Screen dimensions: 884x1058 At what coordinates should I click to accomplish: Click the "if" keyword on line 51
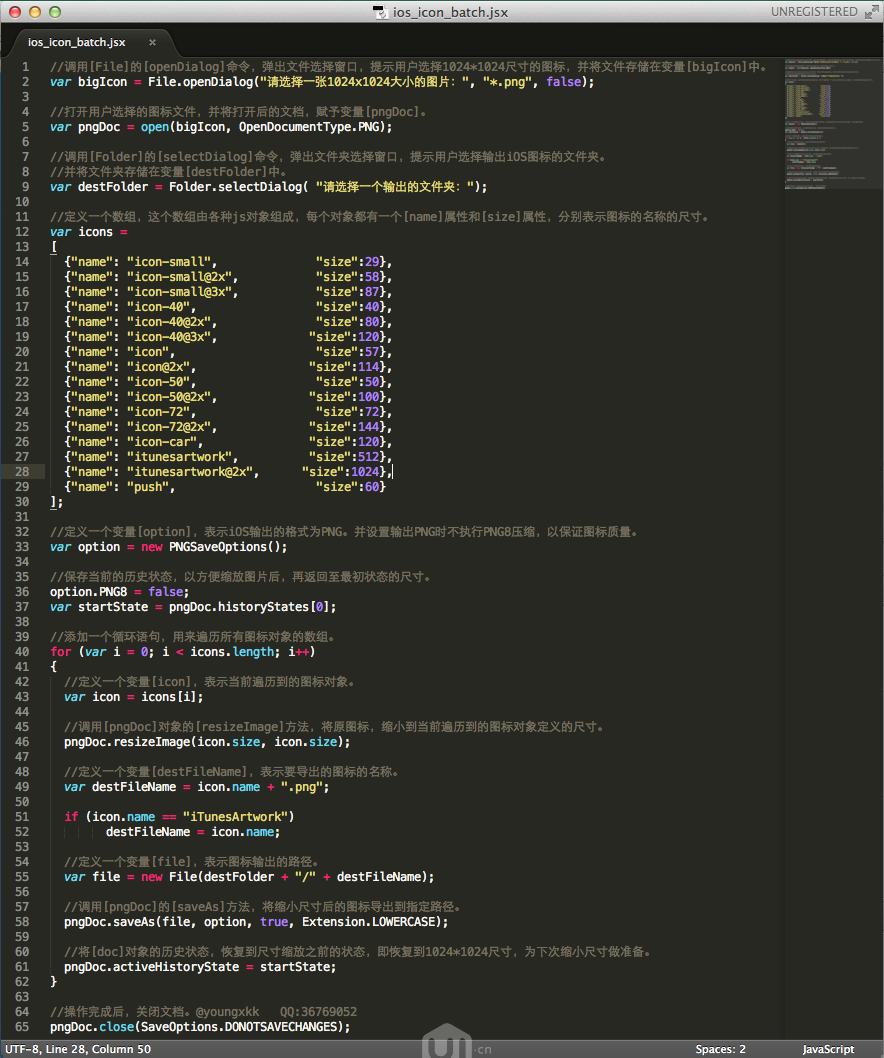pos(71,816)
